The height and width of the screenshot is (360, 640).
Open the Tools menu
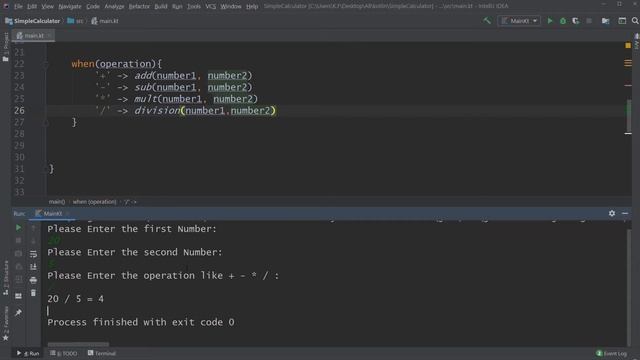(x=194, y=7)
